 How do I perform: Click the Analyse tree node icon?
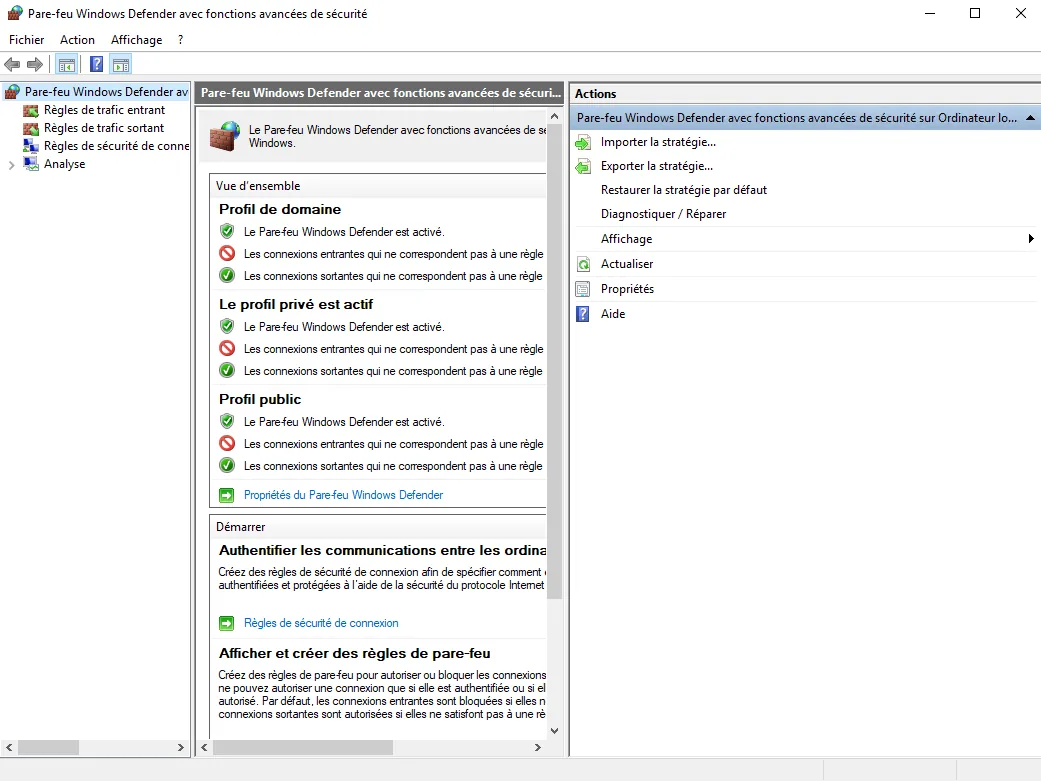click(x=31, y=164)
